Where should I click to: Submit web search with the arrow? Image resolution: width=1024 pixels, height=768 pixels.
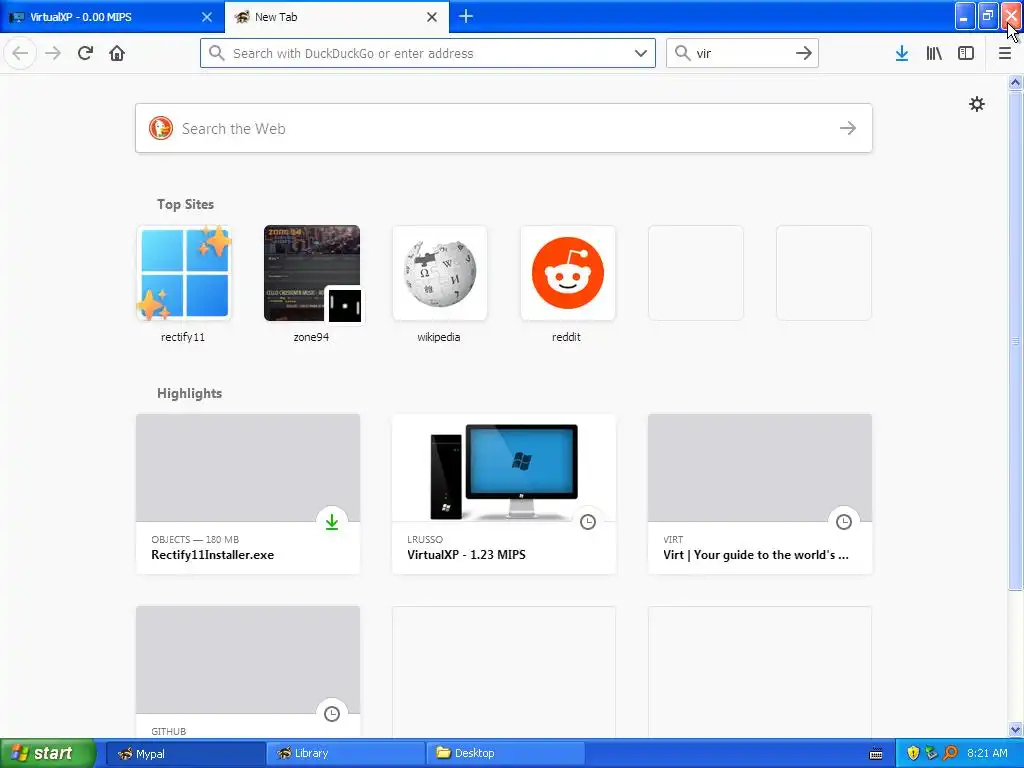pos(848,128)
